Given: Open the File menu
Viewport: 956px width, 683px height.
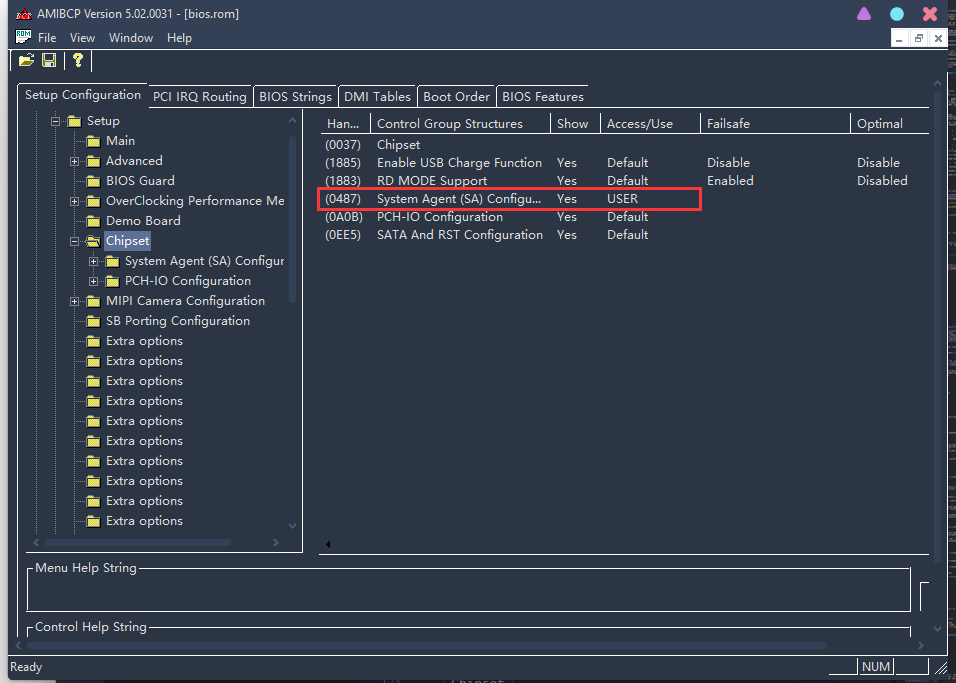Looking at the screenshot, I should [47, 38].
